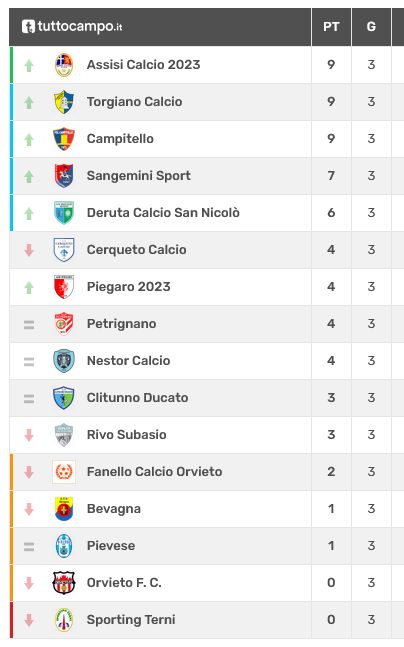Select the Clitunno Ducato team name
Screen dimensions: 404x647
pyautogui.click(x=137, y=398)
